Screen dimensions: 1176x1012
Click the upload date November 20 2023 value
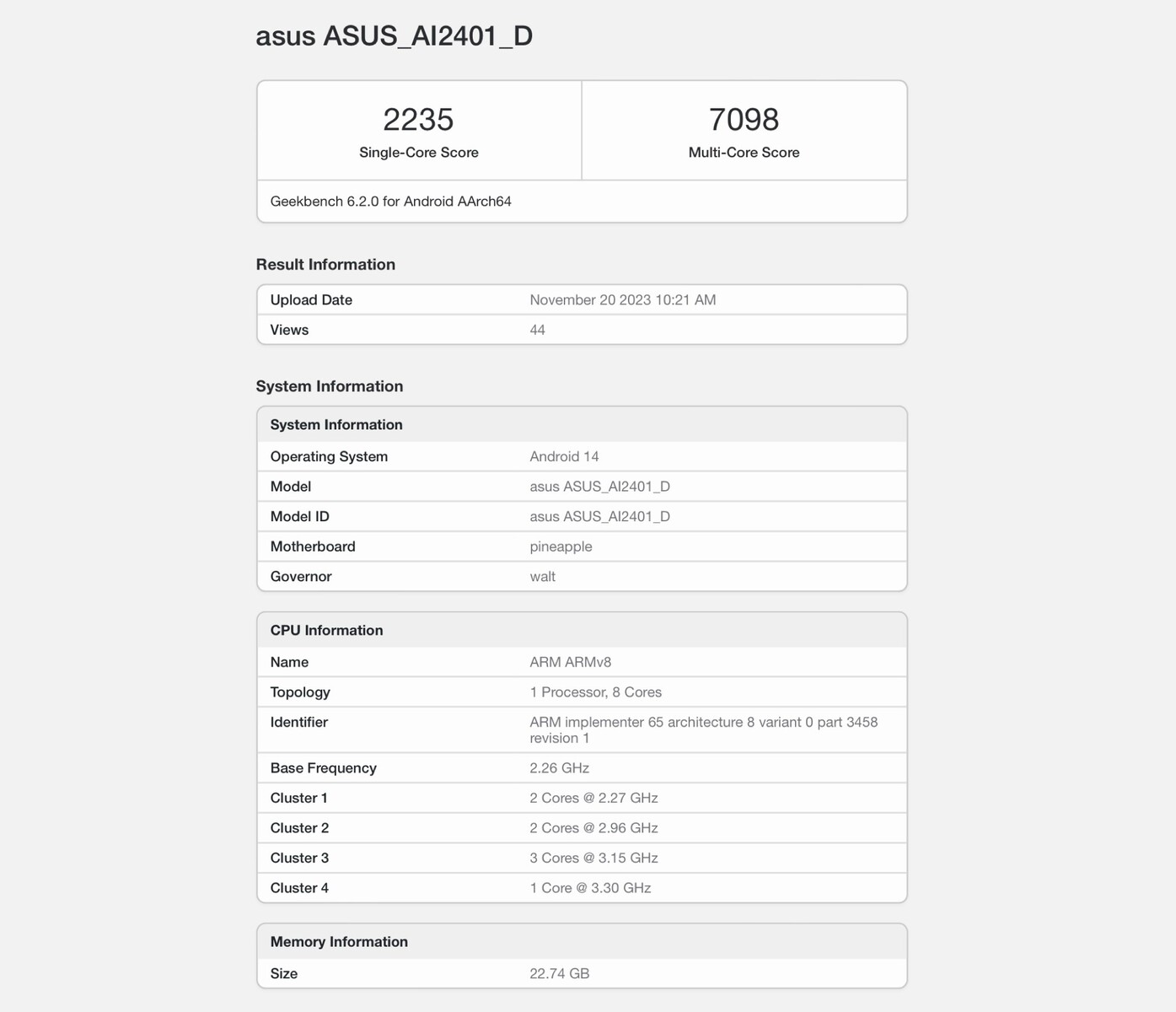click(622, 300)
